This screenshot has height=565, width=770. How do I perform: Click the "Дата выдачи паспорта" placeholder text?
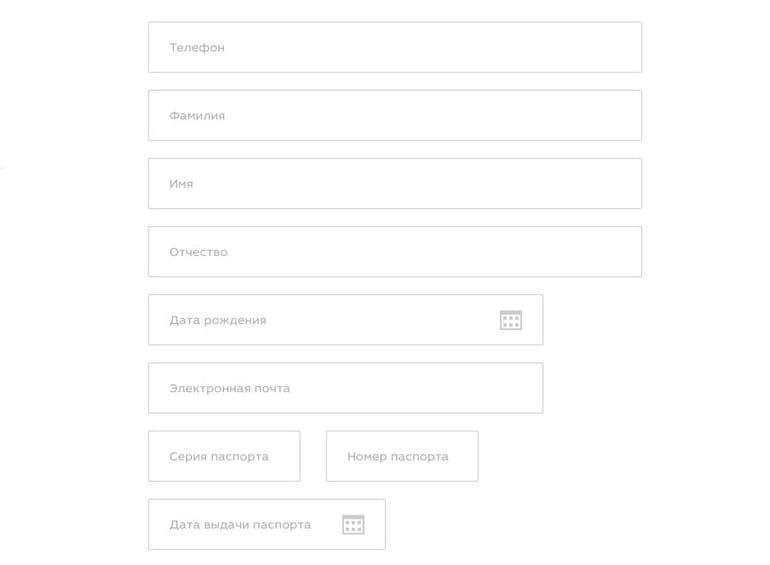240,525
